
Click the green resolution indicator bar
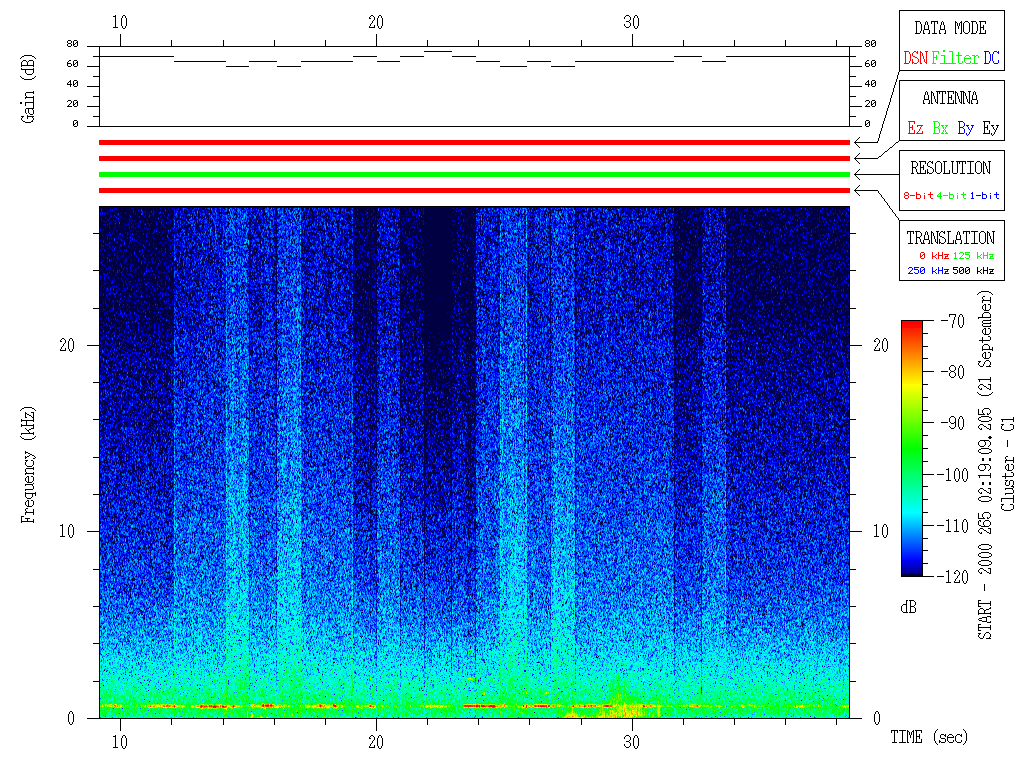474,174
